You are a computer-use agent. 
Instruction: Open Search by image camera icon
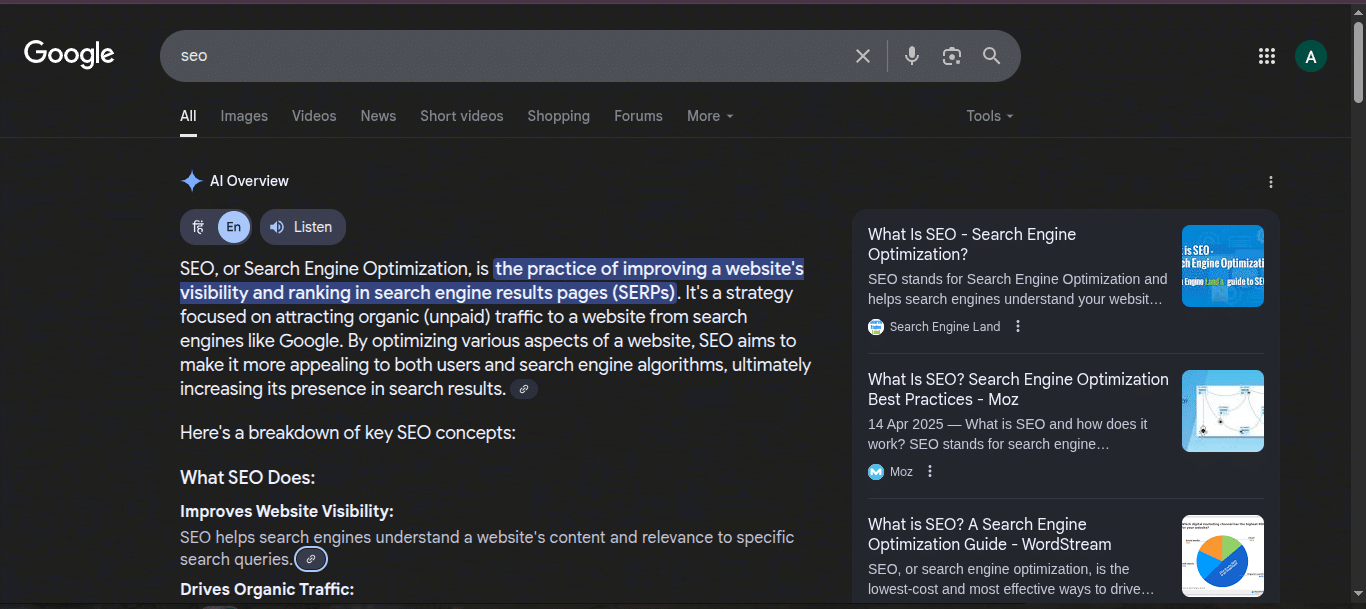click(x=952, y=56)
